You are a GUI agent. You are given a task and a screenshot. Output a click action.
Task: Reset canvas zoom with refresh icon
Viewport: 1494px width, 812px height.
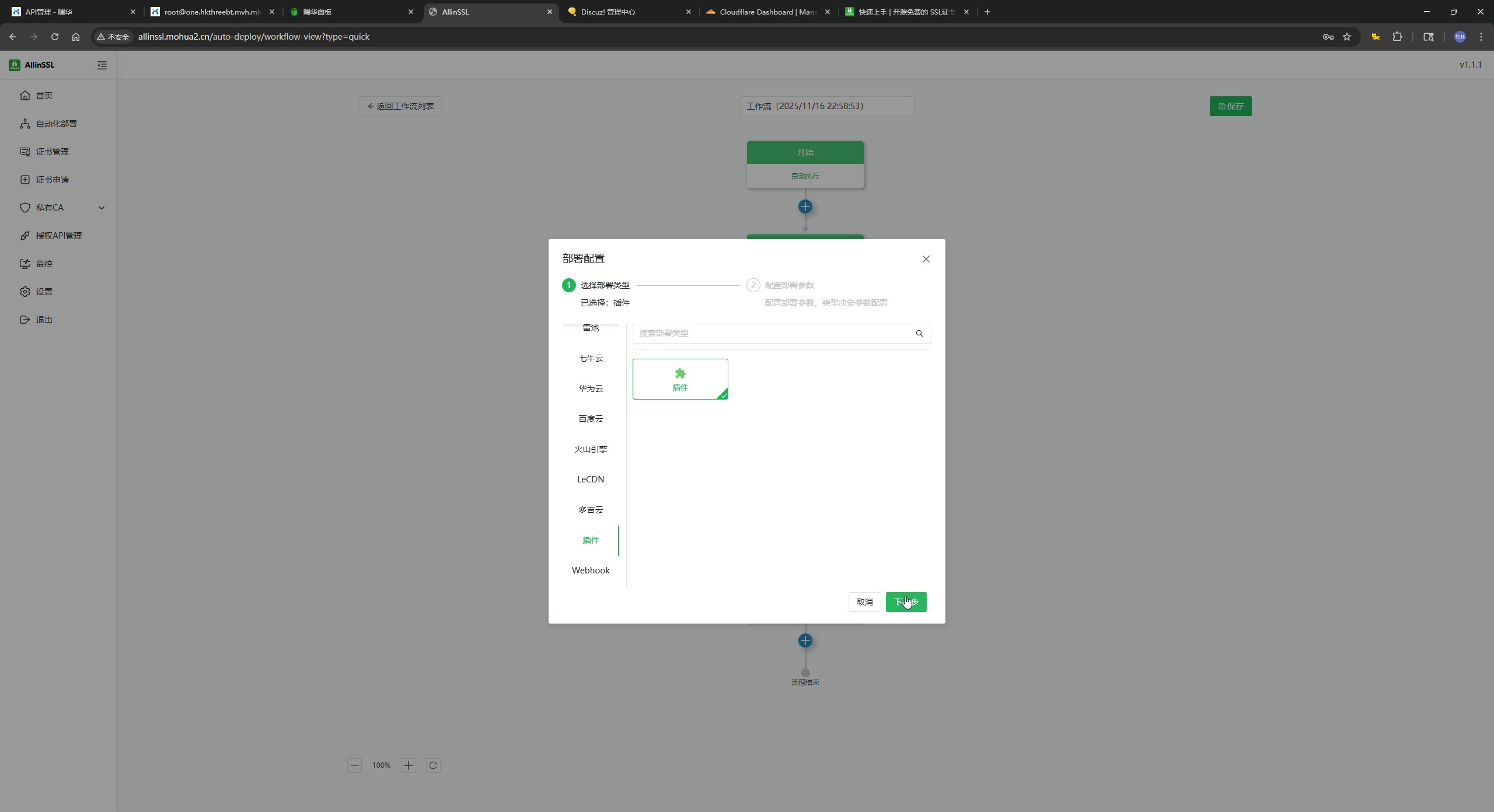click(432, 765)
